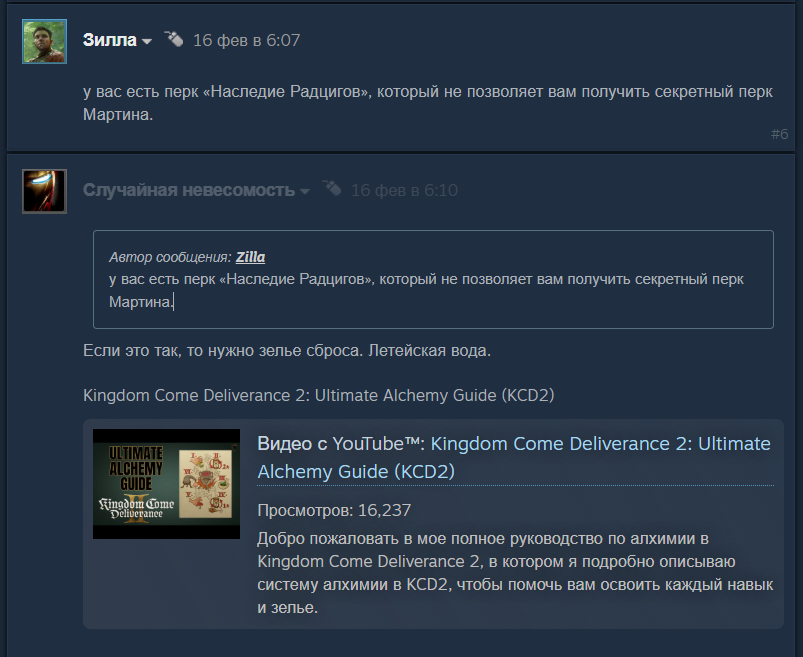Click the quoted message box from Zilla
Screen dimensions: 803x657
point(433,280)
